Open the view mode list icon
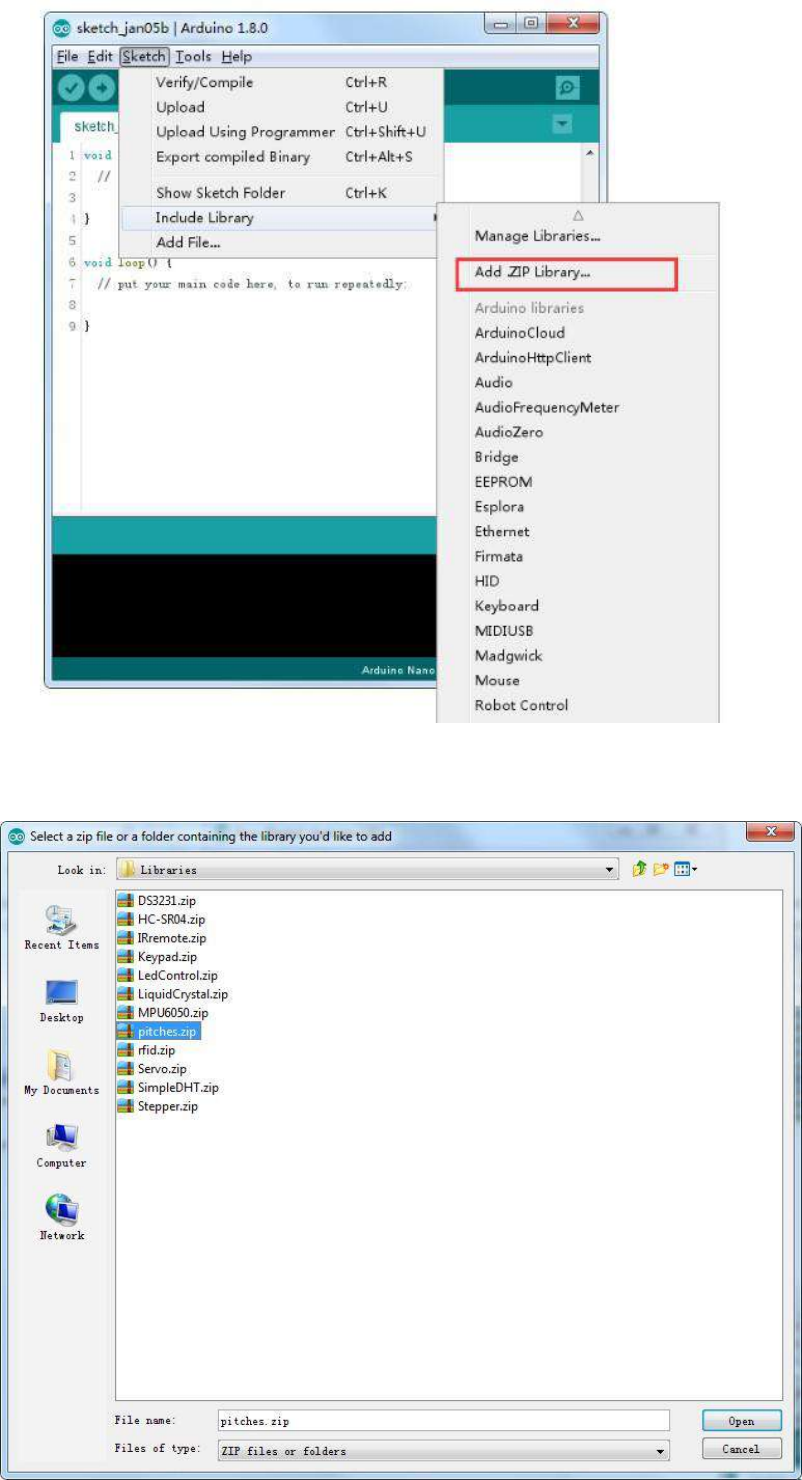The height and width of the screenshot is (1480, 802). tap(686, 871)
